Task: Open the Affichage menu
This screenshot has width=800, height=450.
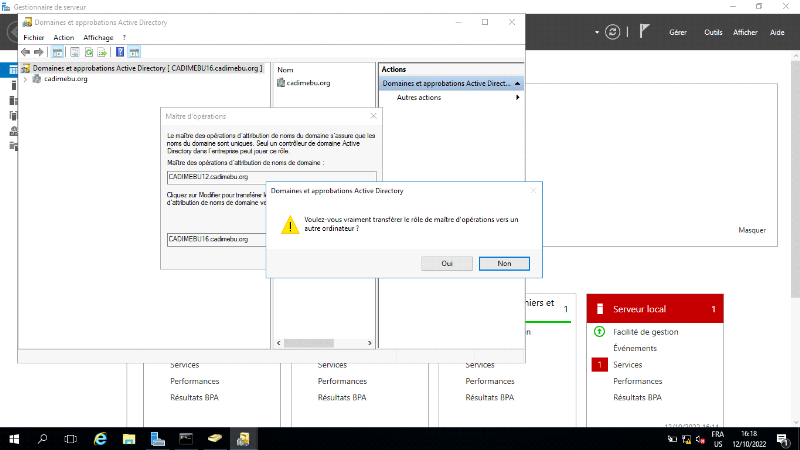Action: (x=99, y=37)
